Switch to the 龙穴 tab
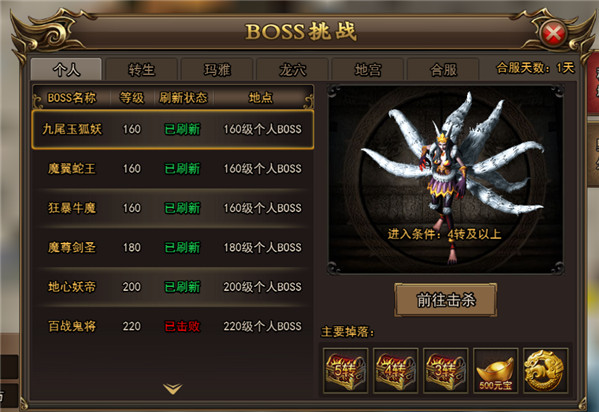 click(293, 70)
